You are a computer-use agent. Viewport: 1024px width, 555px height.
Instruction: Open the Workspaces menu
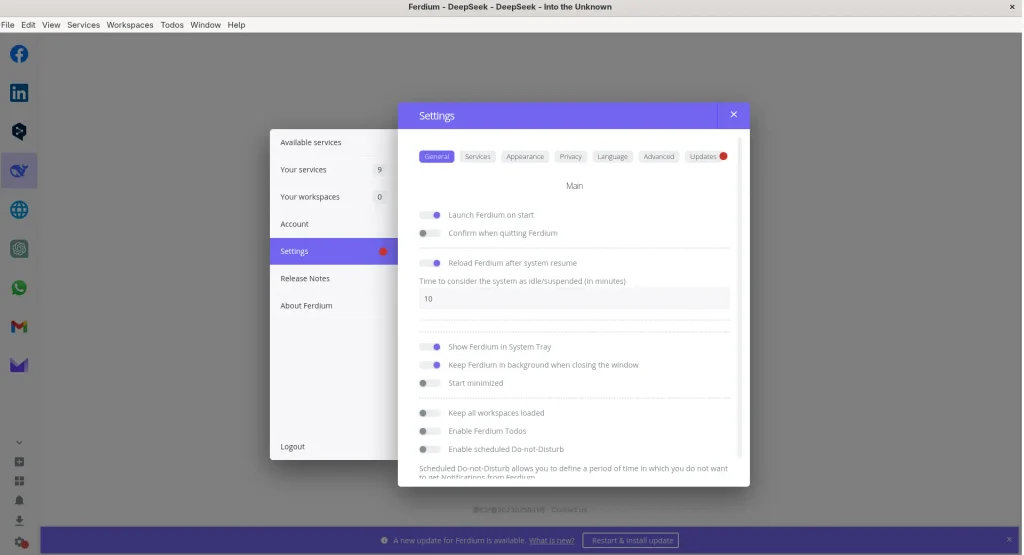coord(130,25)
